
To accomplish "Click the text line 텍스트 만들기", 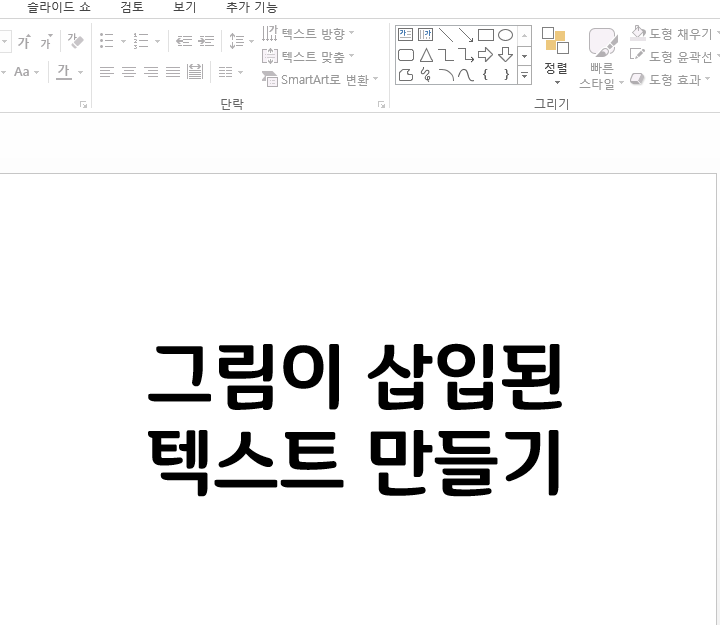I will [x=355, y=462].
